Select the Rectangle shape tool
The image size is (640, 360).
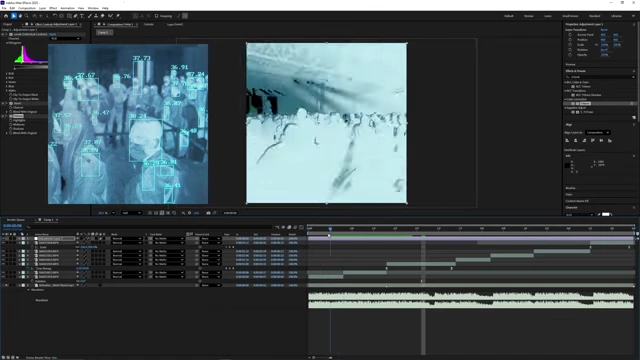pos(69,16)
